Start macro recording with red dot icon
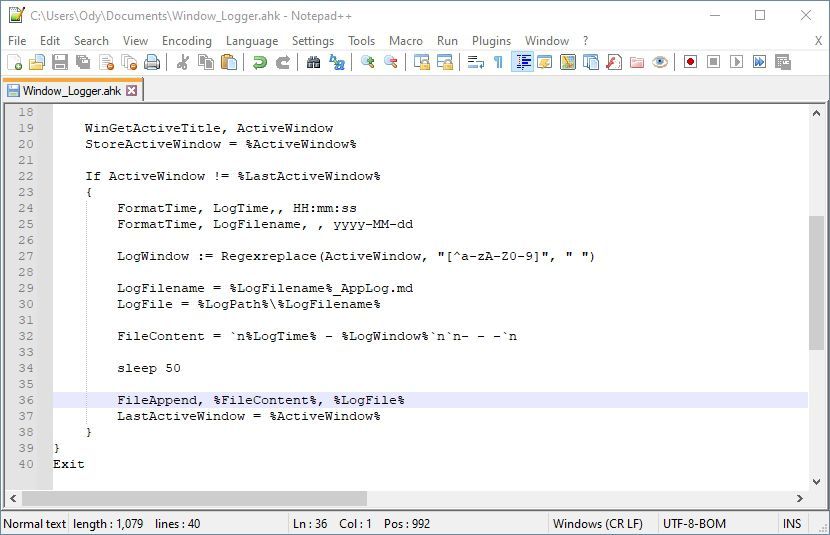Viewport: 830px width, 535px height. point(690,62)
